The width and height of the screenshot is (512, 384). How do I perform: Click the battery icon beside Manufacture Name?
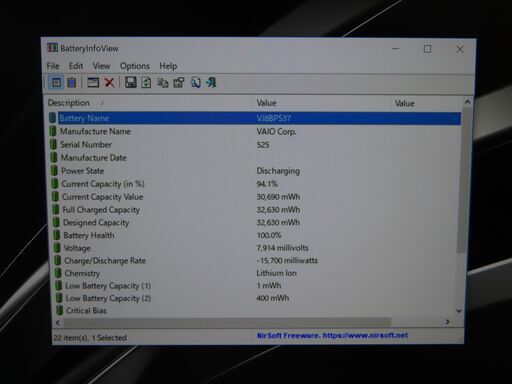(x=53, y=131)
